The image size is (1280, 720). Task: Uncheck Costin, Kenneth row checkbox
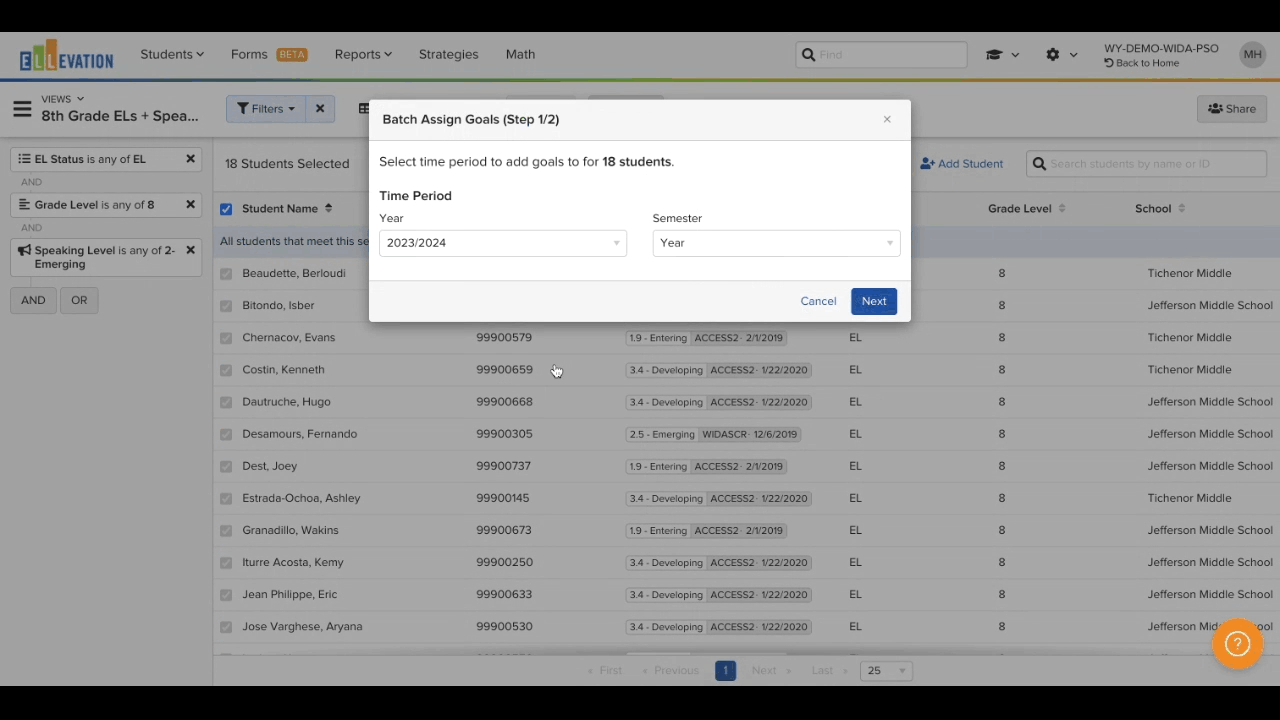226,369
